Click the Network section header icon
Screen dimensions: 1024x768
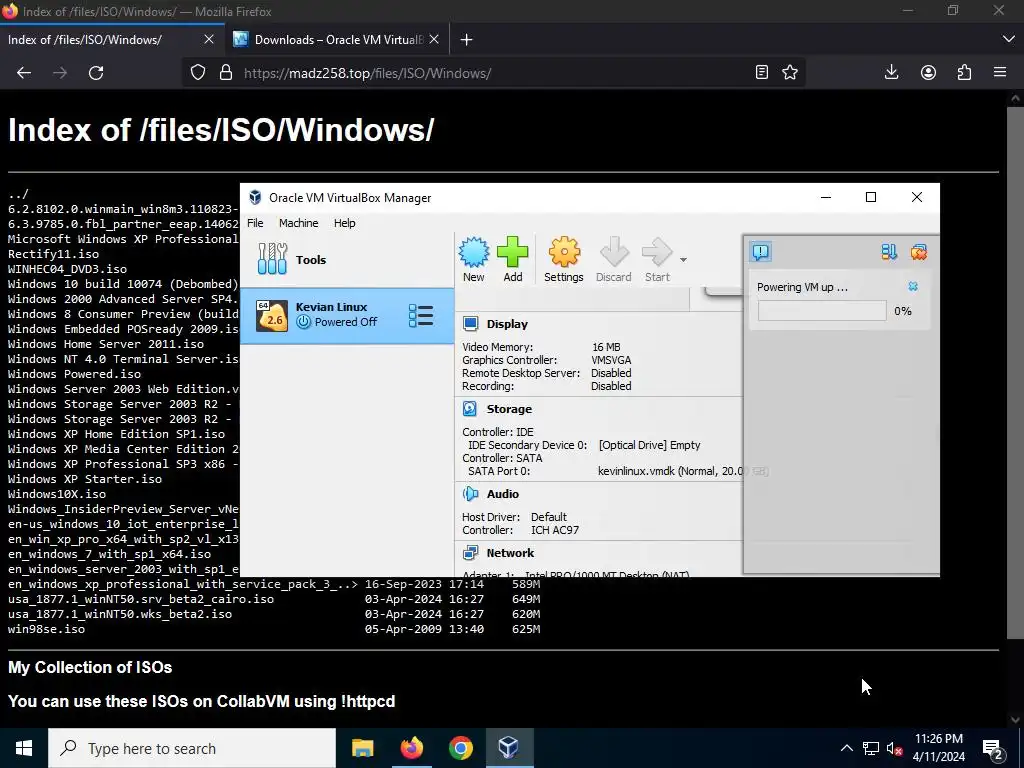(470, 553)
